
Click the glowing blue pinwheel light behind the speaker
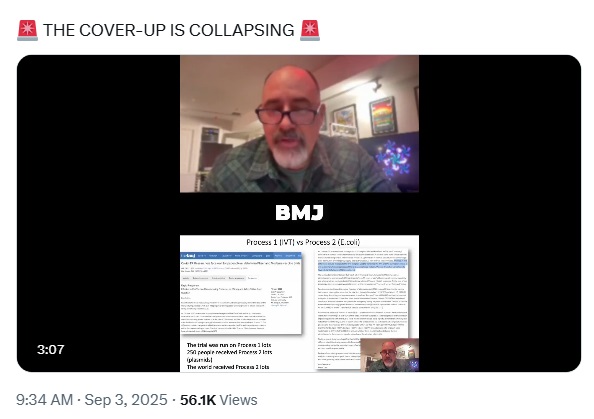[x=393, y=158]
